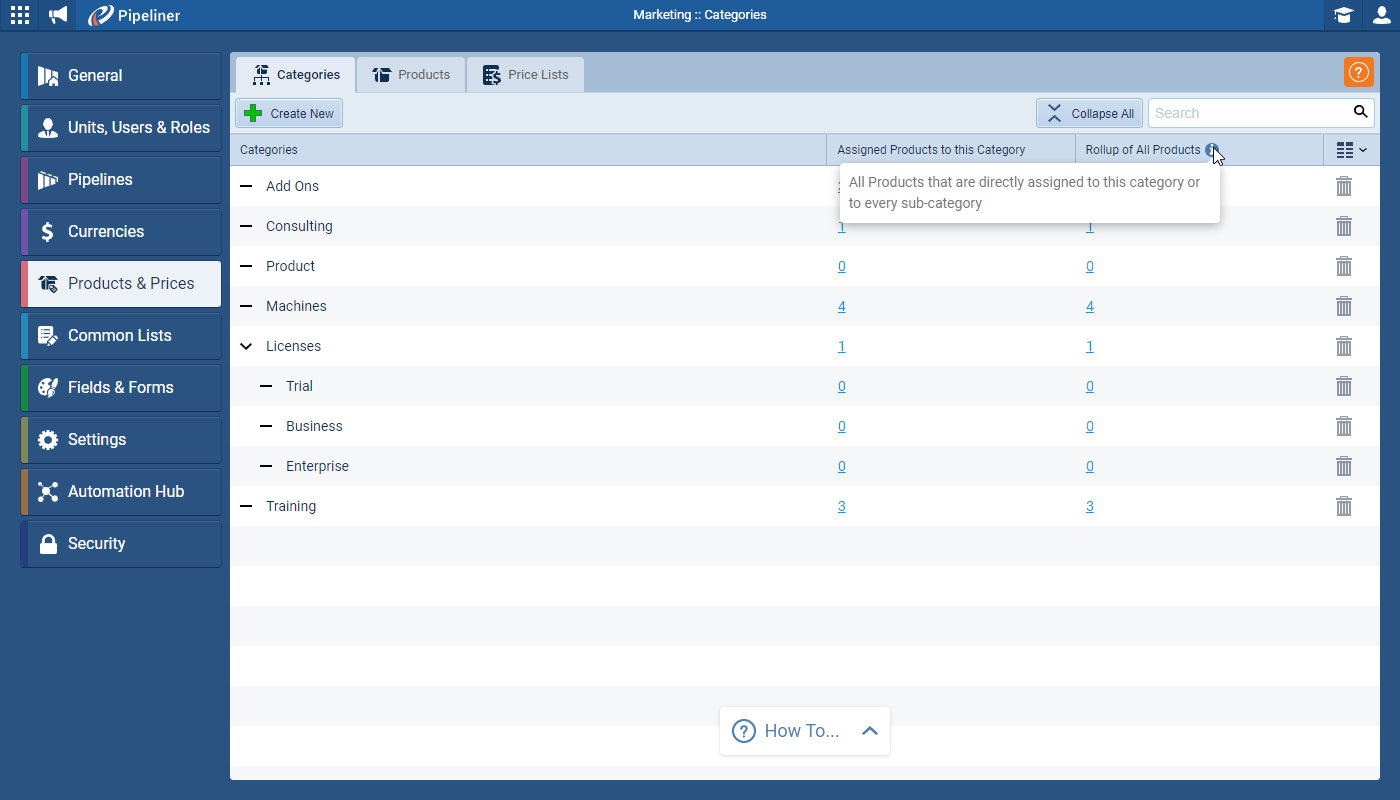Switch to the Products tab
The height and width of the screenshot is (800, 1400).
click(411, 75)
